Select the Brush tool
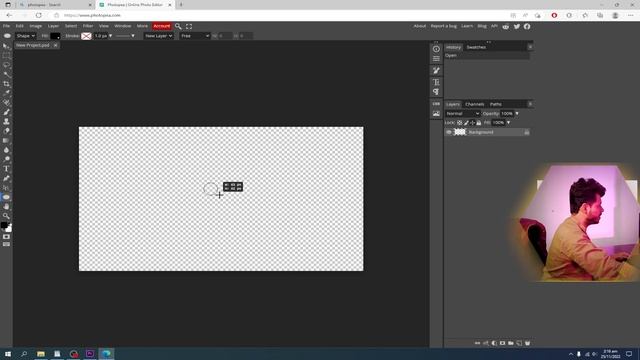Viewport: 640px width, 360px height. pyautogui.click(x=6, y=112)
